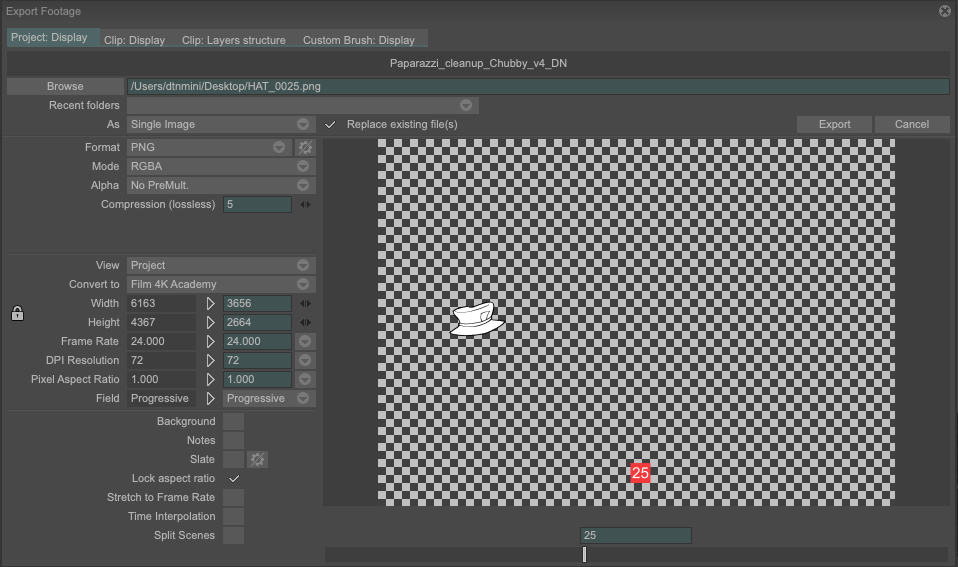Adjust Compression value with stepper arrows

tap(305, 205)
